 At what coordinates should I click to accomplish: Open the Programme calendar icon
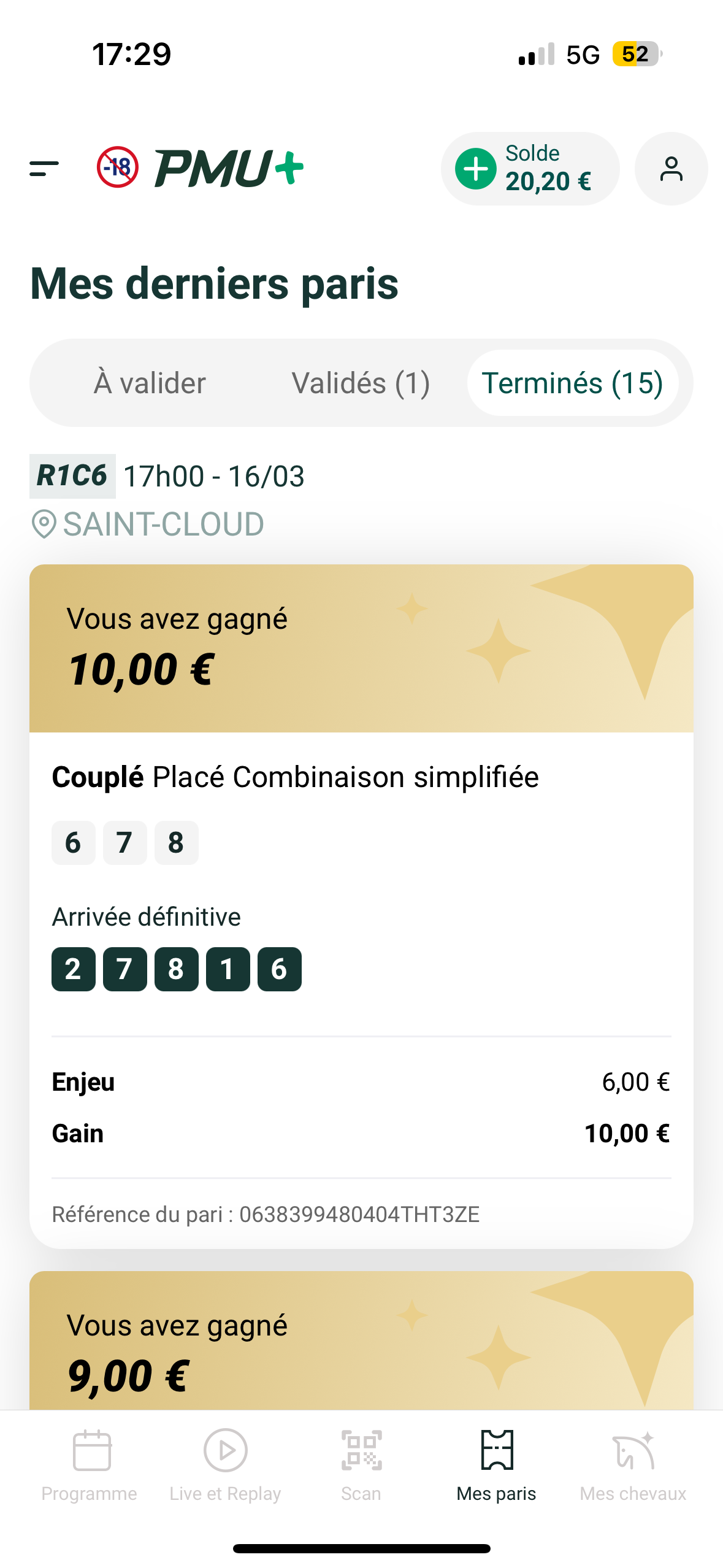click(91, 1451)
